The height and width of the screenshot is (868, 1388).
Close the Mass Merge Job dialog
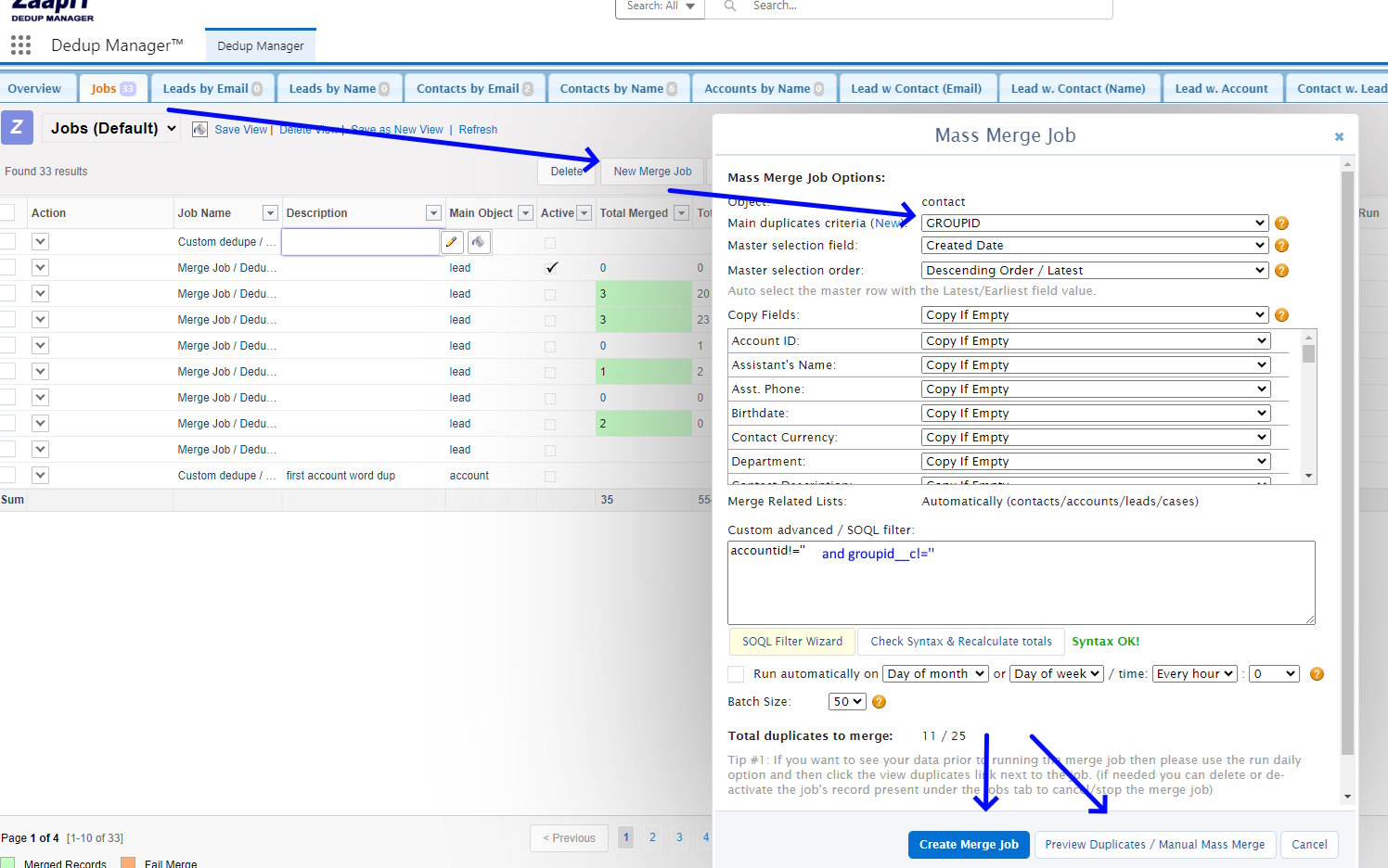tap(1339, 136)
